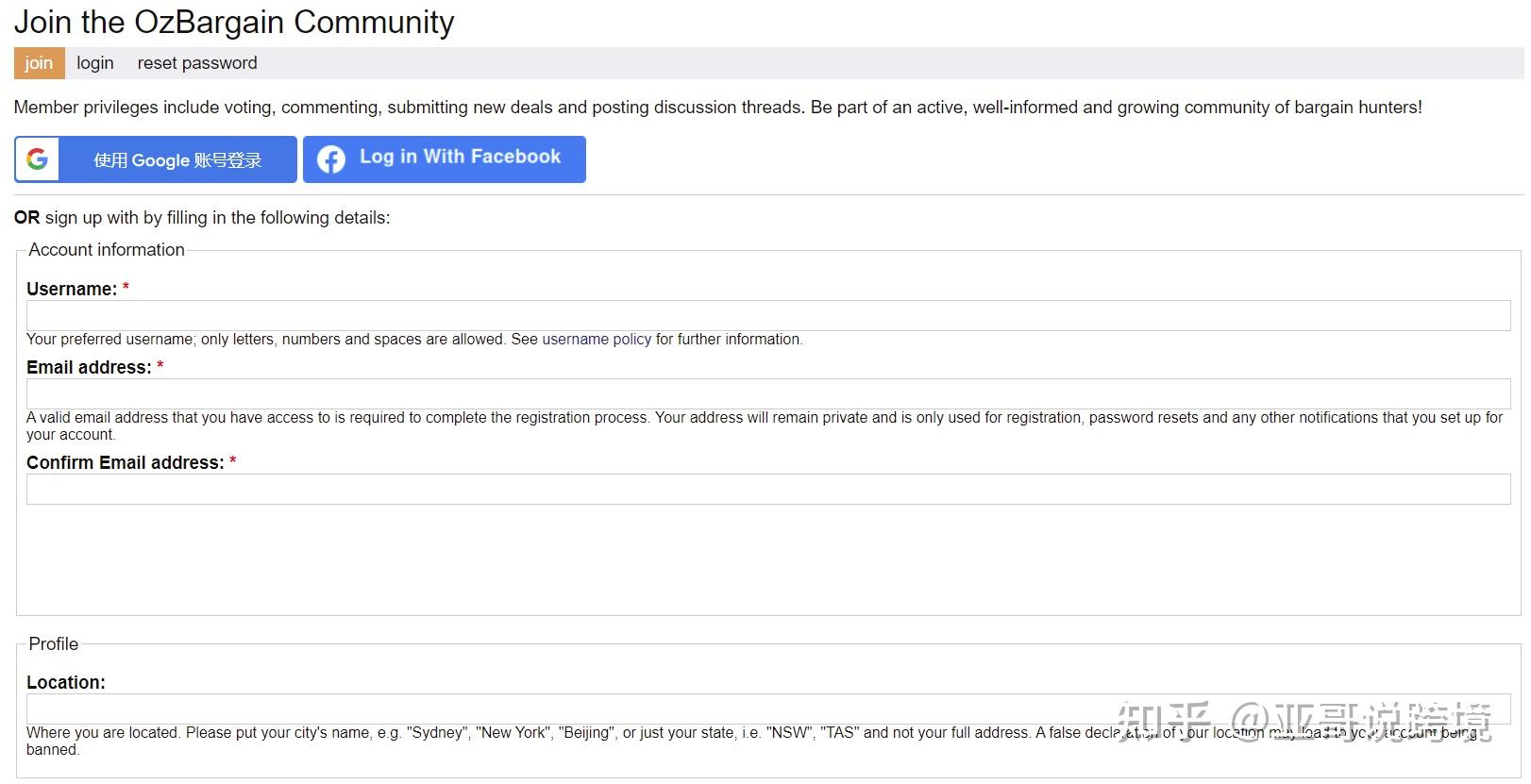Click into the Email address field
Image resolution: width=1531 pixels, height=784 pixels.
point(767,394)
